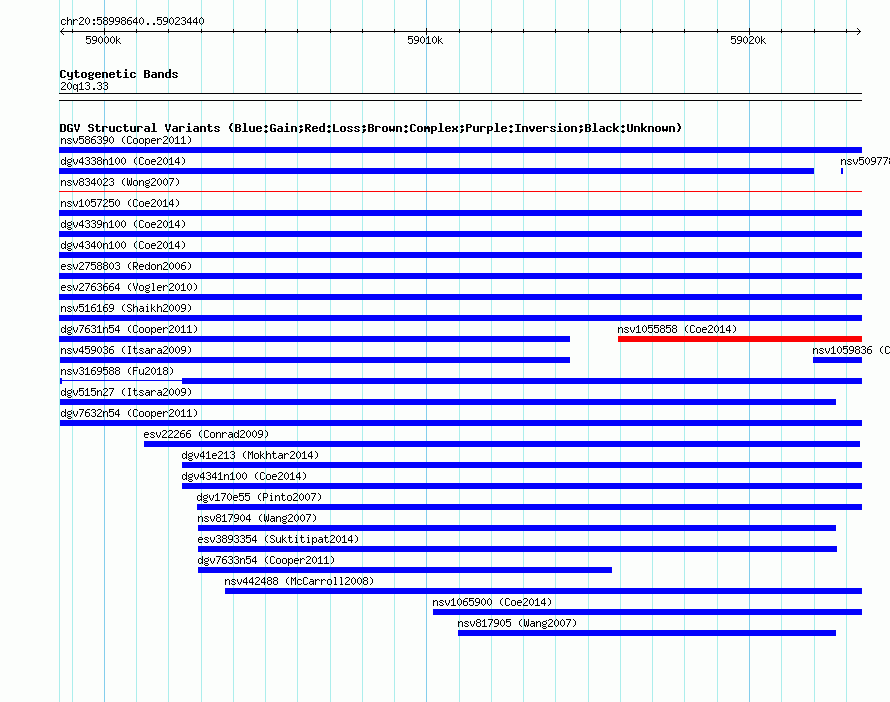Select the blue bar under dgv515n27
The image size is (890, 702).
coord(447,402)
